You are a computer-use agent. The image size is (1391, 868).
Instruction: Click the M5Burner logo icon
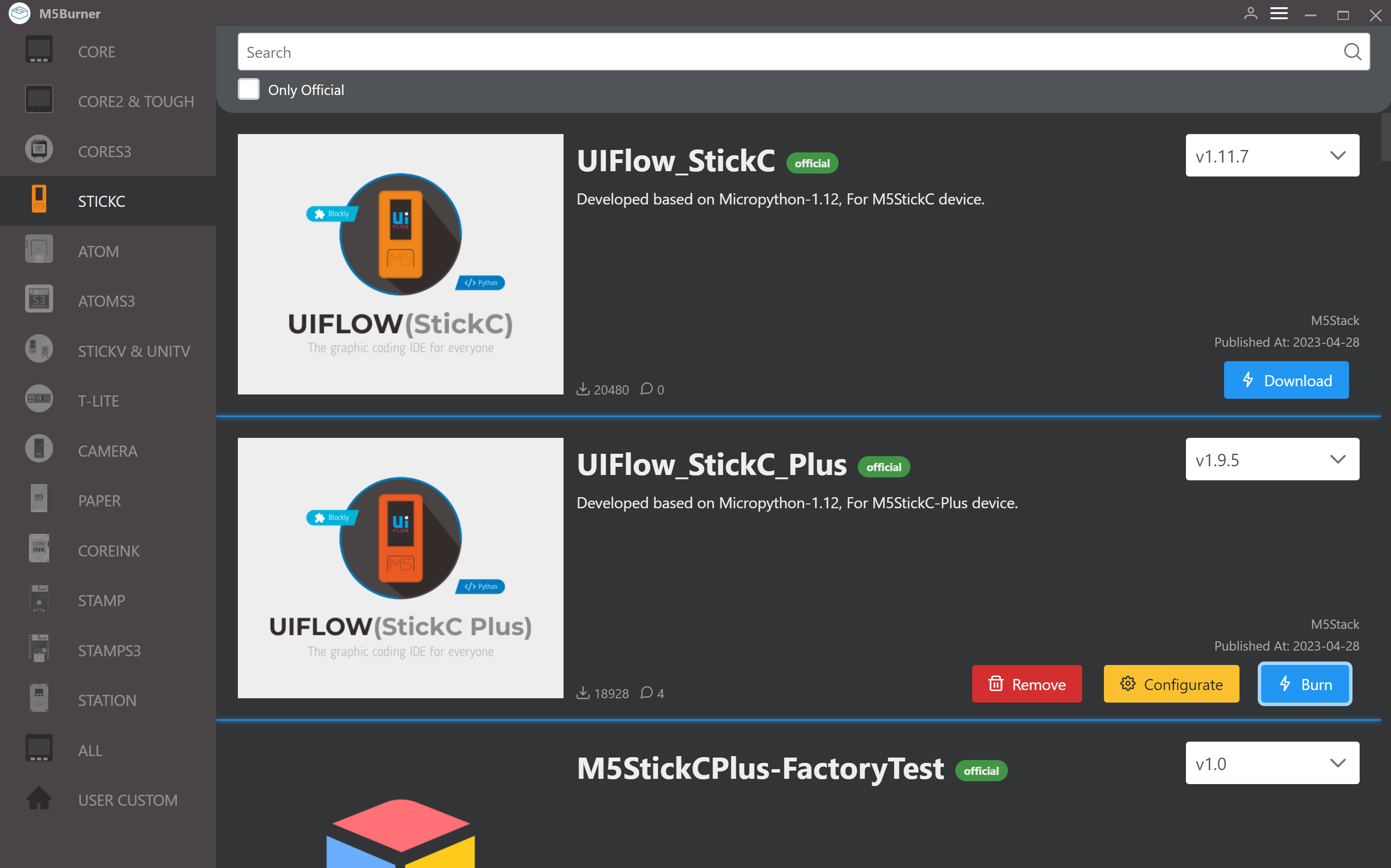[19, 13]
